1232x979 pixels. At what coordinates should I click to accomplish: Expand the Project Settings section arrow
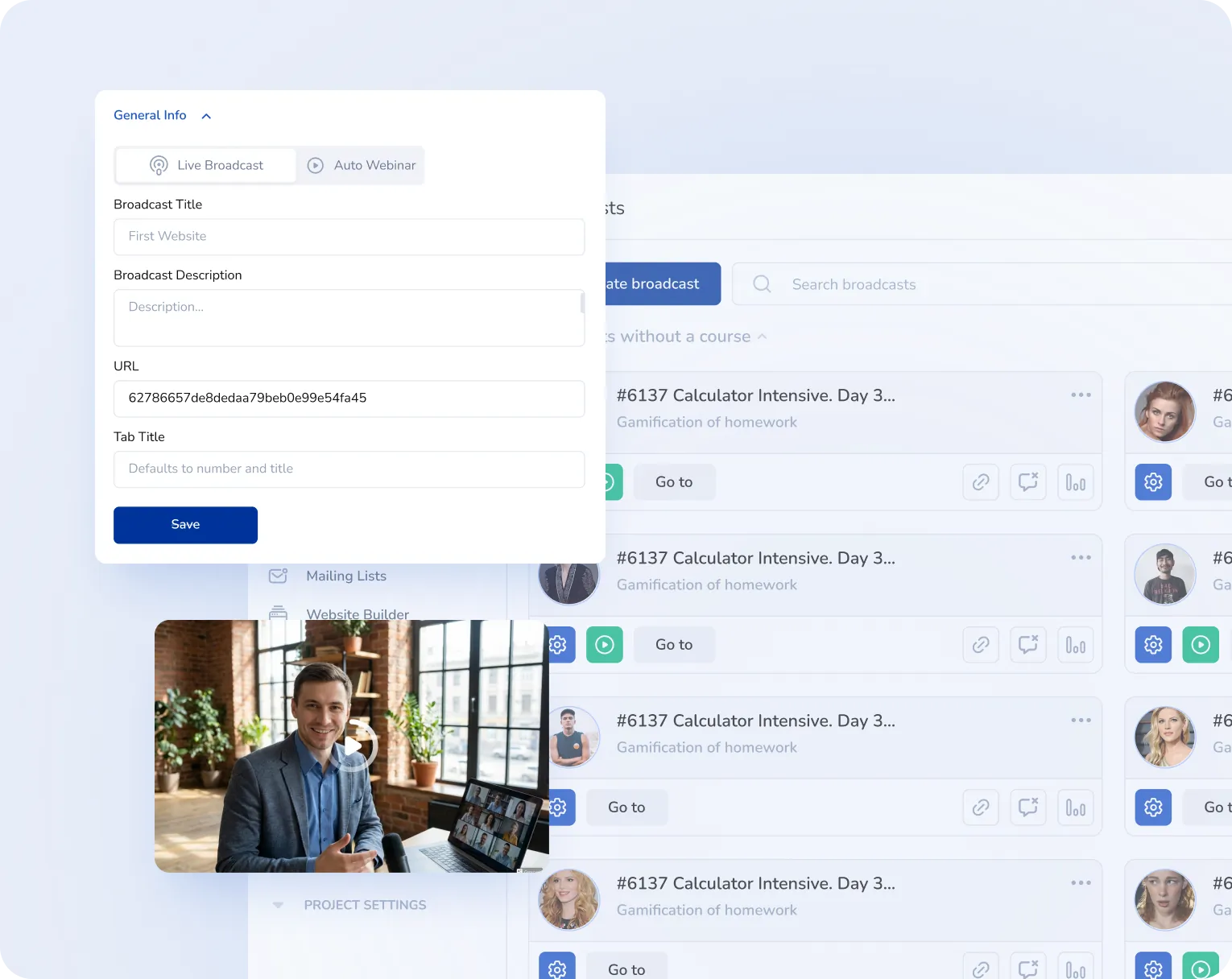coord(278,905)
